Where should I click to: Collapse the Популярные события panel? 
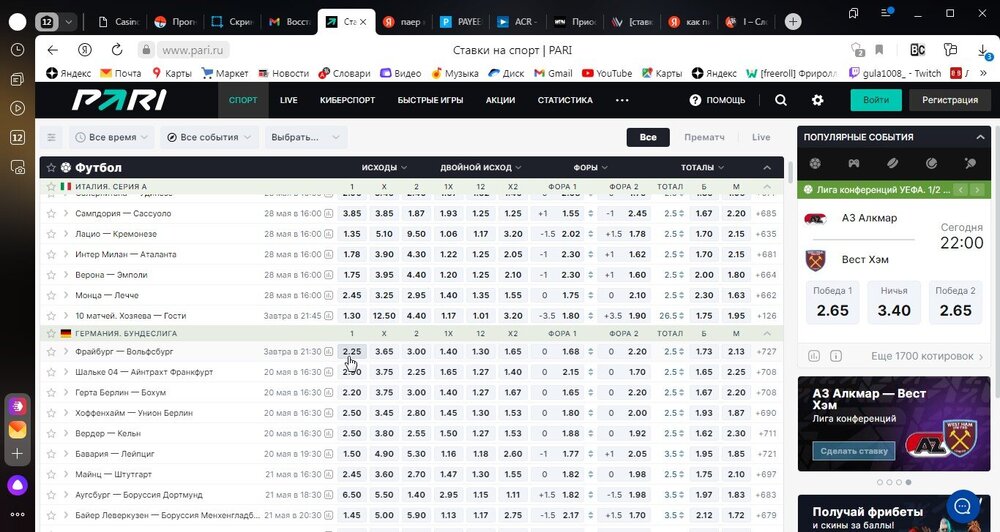(x=981, y=137)
